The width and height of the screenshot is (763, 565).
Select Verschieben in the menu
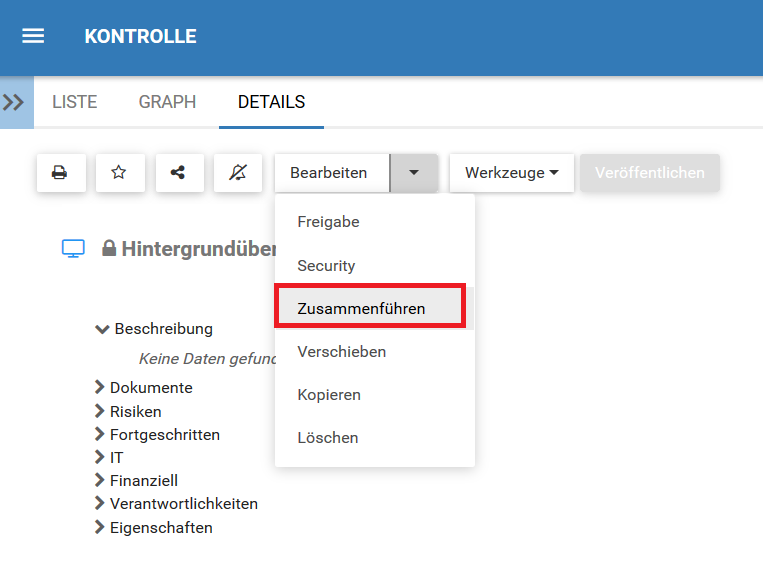pyautogui.click(x=375, y=352)
